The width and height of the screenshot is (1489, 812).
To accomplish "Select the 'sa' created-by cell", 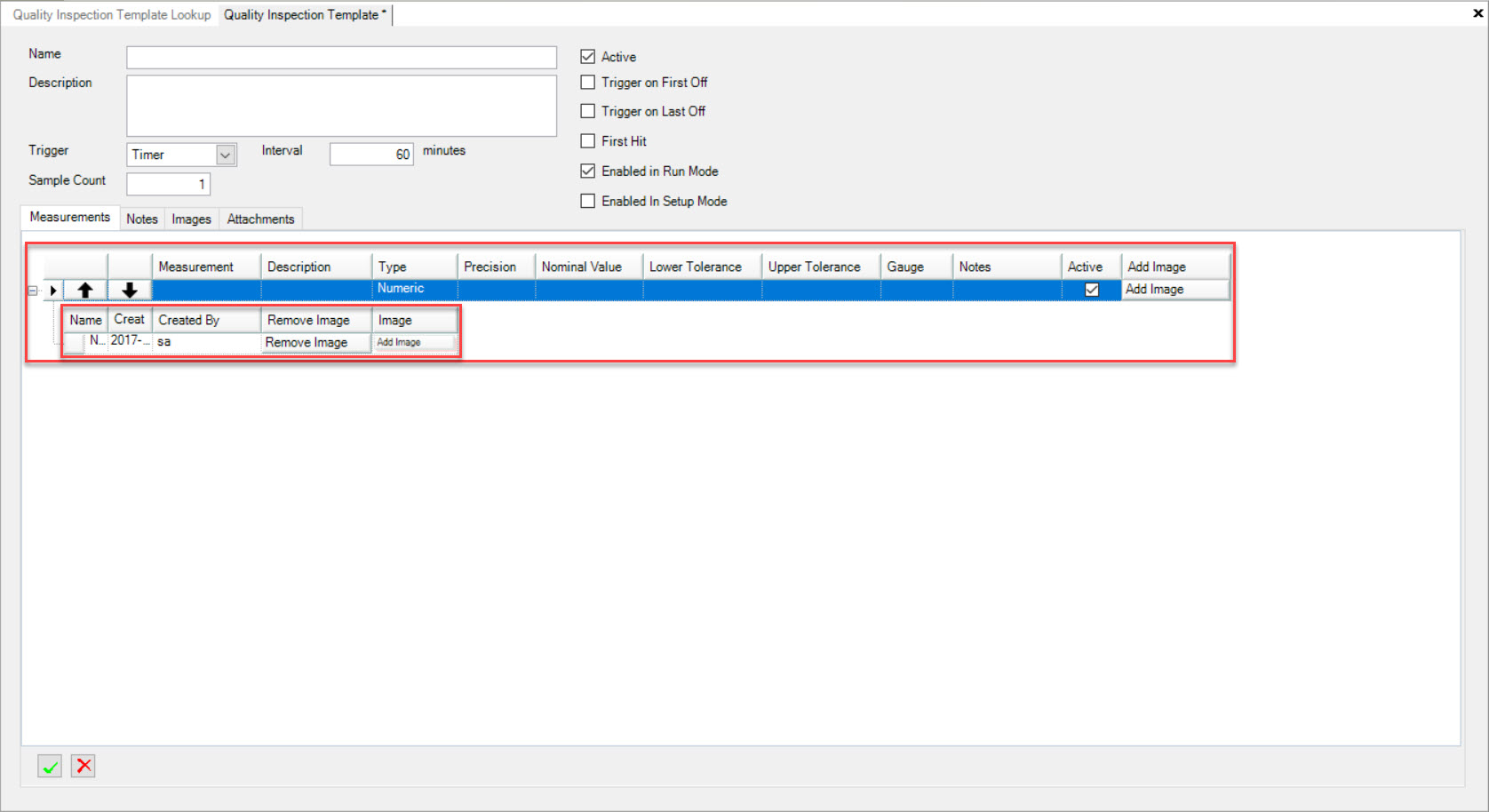I will click(206, 342).
